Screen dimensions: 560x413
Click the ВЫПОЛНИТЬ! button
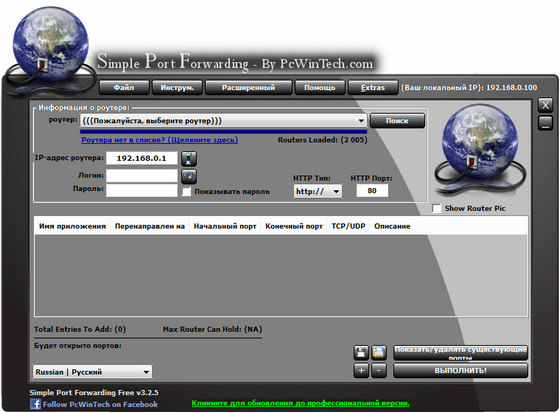460,370
